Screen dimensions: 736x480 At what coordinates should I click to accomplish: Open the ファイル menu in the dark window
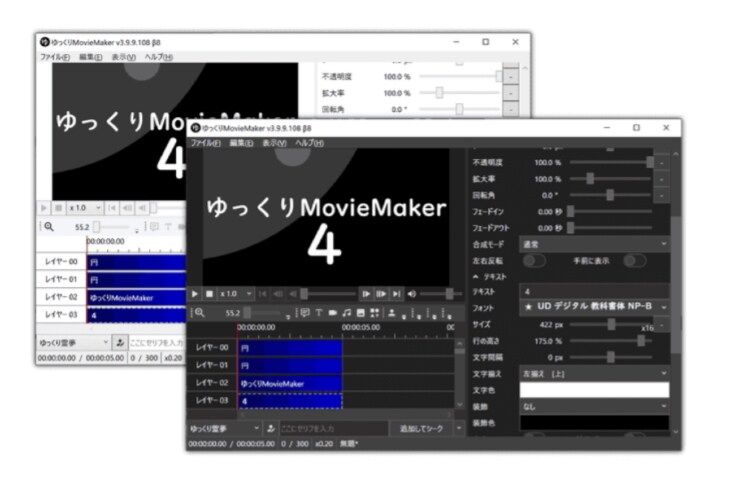click(206, 143)
